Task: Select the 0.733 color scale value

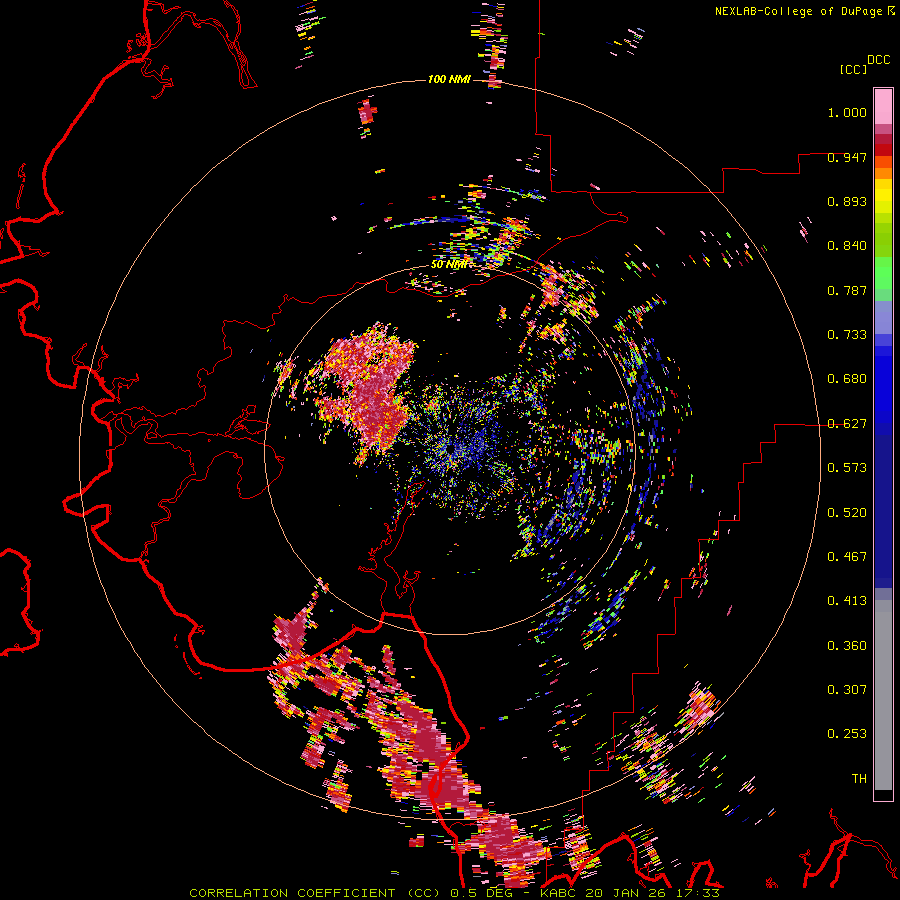Action: [x=847, y=335]
